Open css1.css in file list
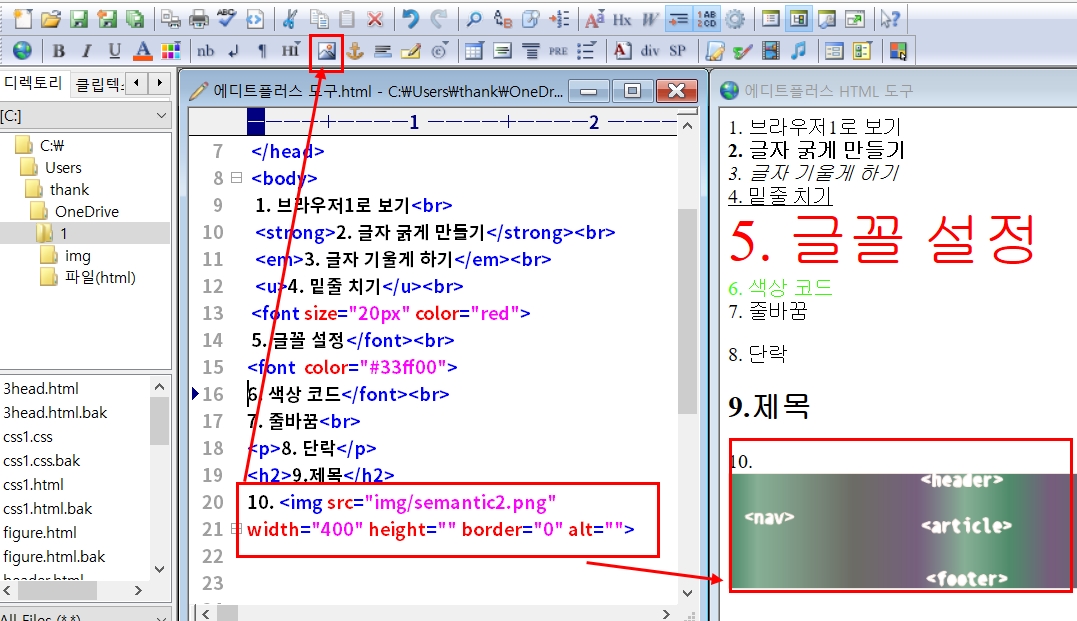This screenshot has width=1077, height=621. tap(27, 437)
